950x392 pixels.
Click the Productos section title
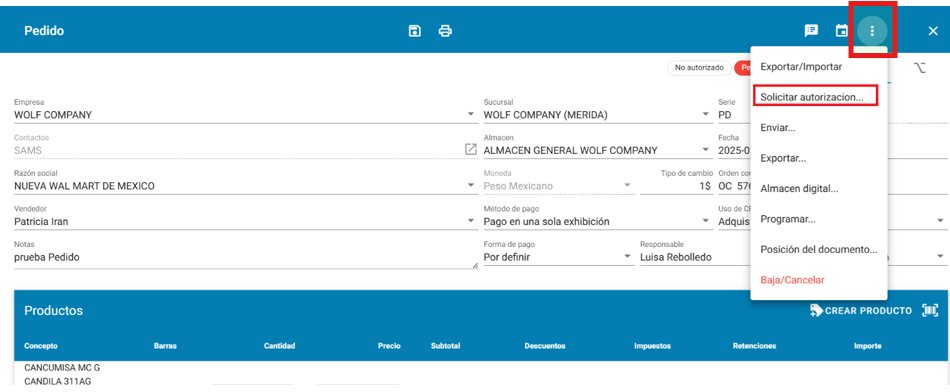pyautogui.click(x=53, y=311)
